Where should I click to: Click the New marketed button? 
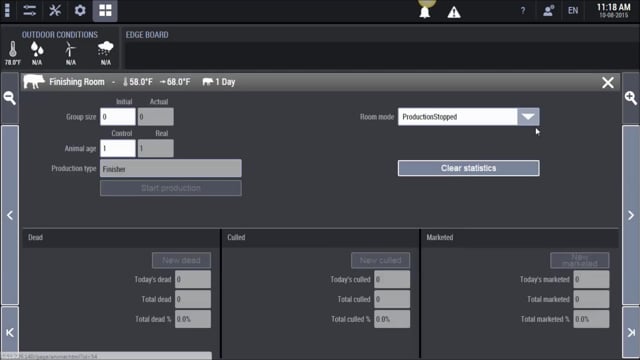(580, 260)
